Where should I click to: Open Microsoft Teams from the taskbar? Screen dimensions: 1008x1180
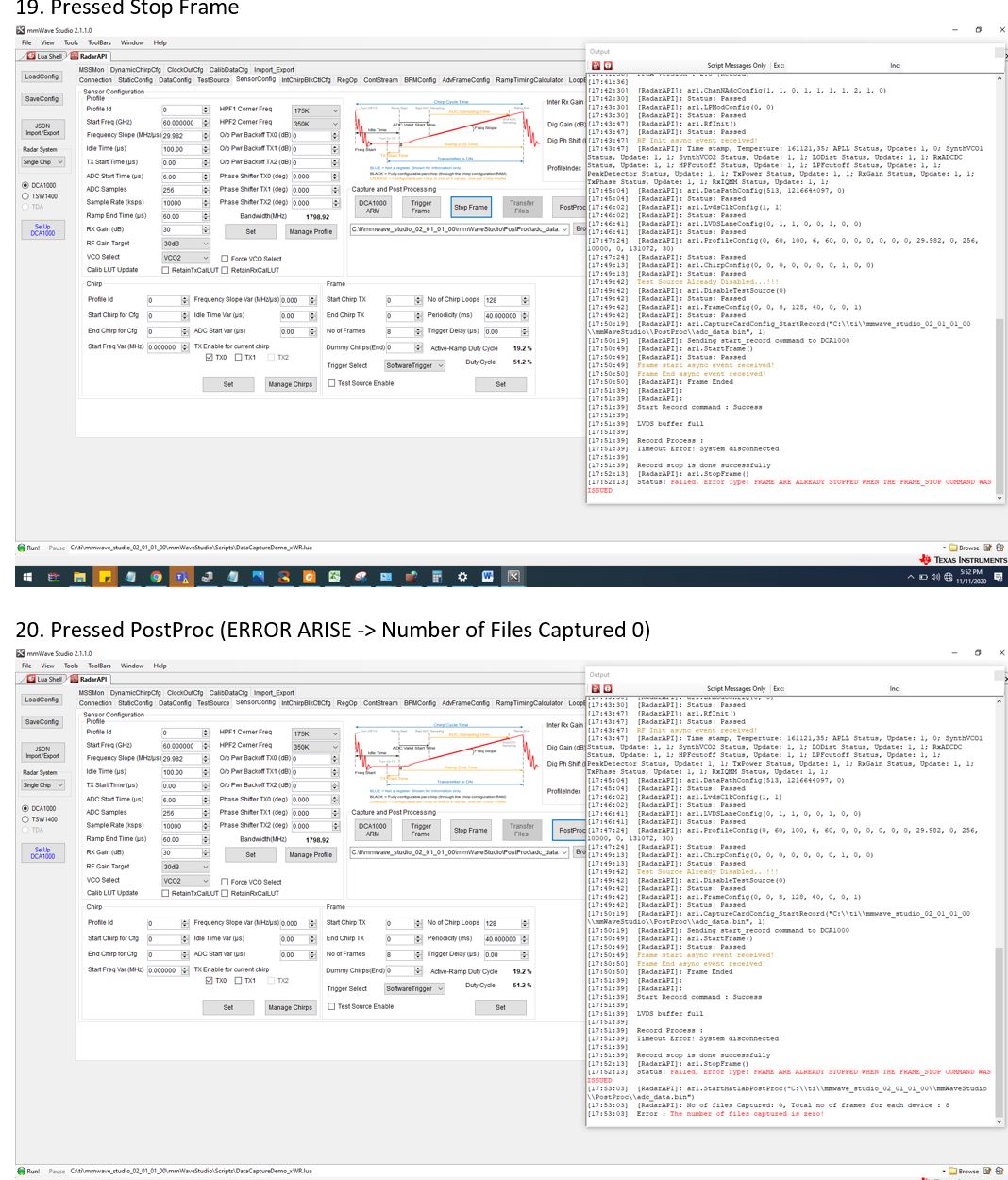coord(181,577)
